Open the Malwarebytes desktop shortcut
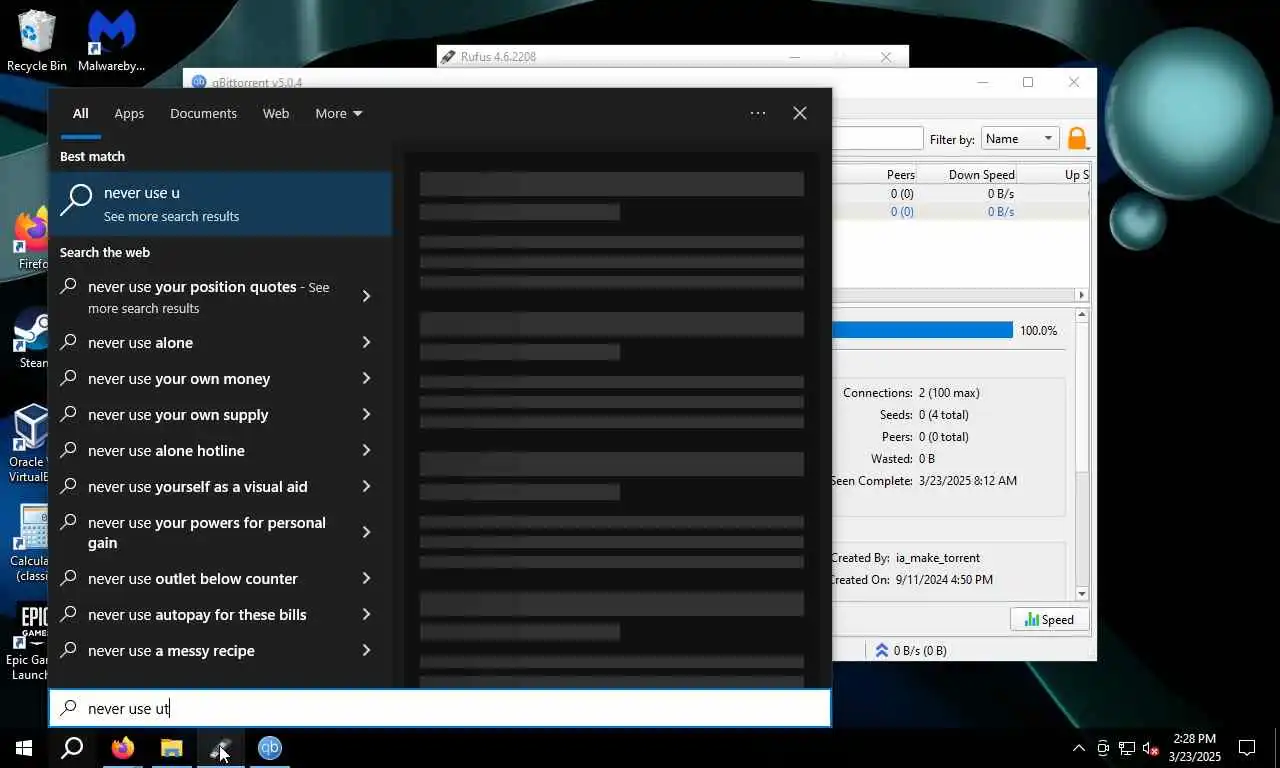The image size is (1280, 768). (111, 41)
